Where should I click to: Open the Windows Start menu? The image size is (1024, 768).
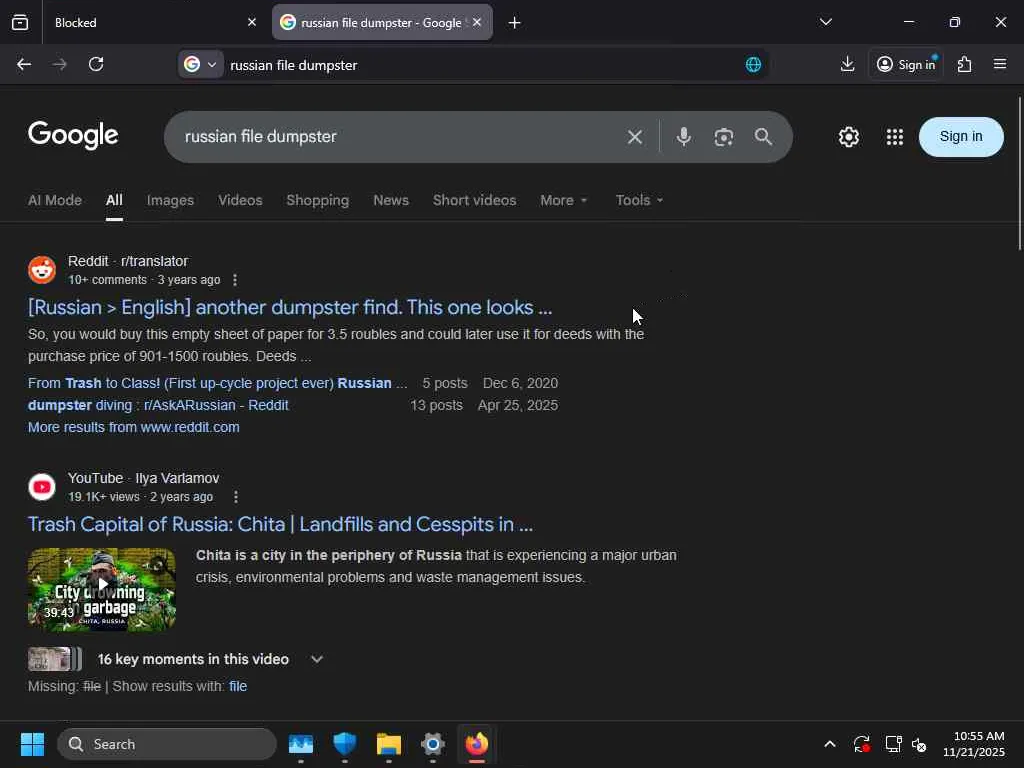click(x=32, y=744)
